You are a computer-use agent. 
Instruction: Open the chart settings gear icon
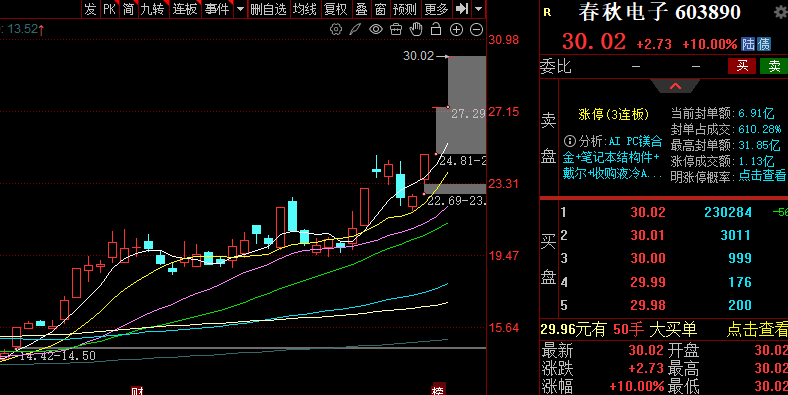point(336,29)
